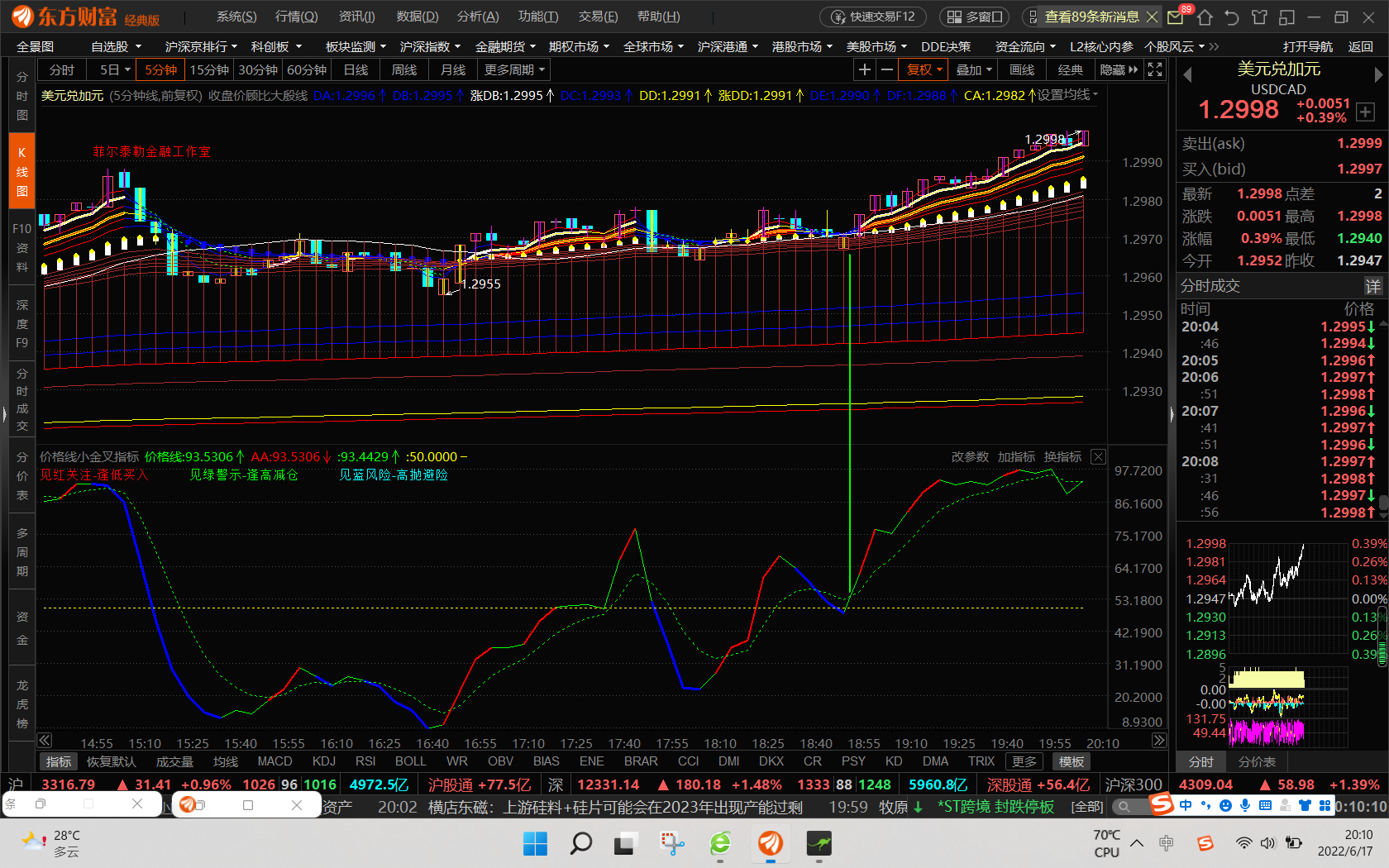
Task: Click the home icon in title bar
Action: click(x=1205, y=17)
